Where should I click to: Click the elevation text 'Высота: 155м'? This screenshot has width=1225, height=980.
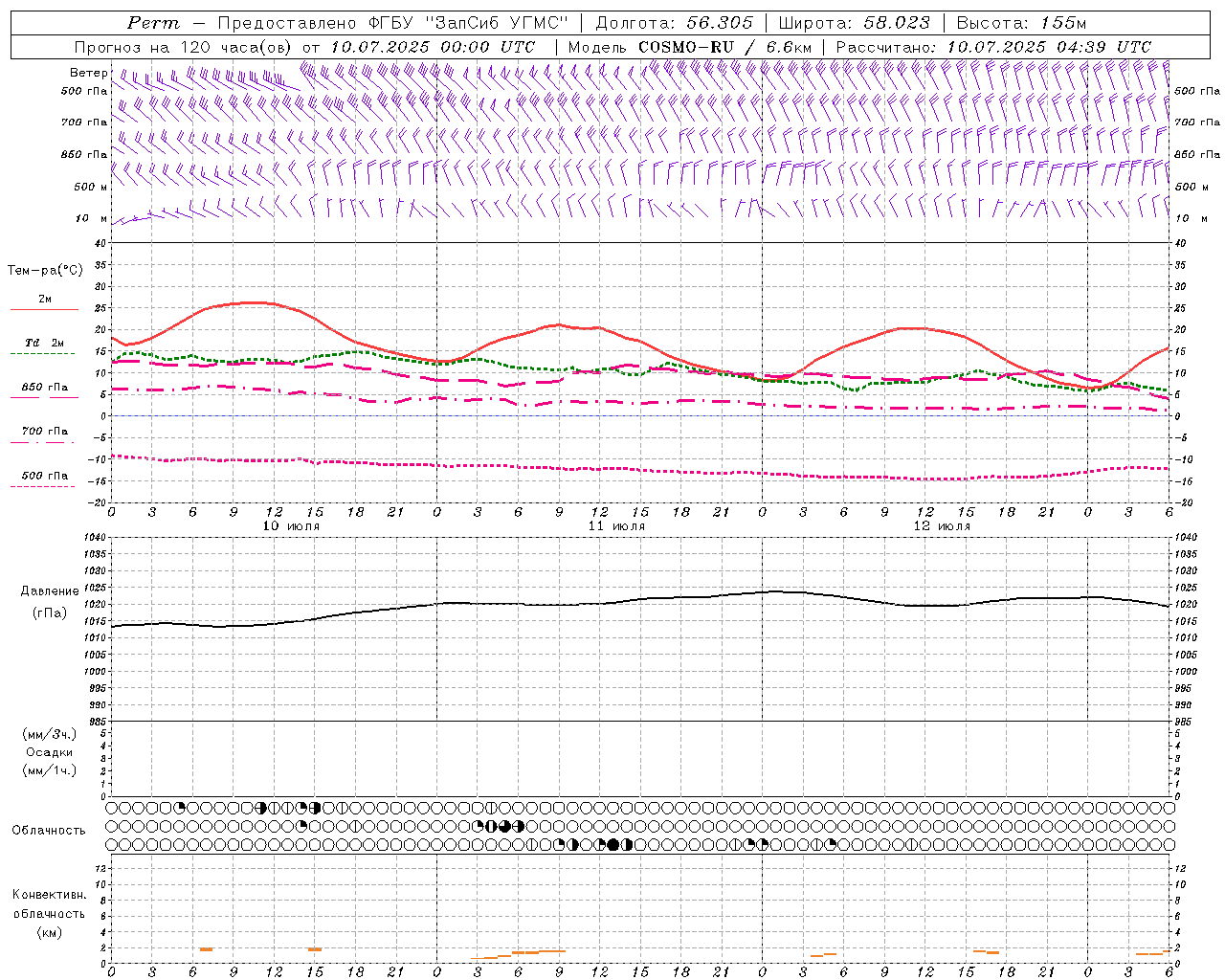[x=1021, y=23]
